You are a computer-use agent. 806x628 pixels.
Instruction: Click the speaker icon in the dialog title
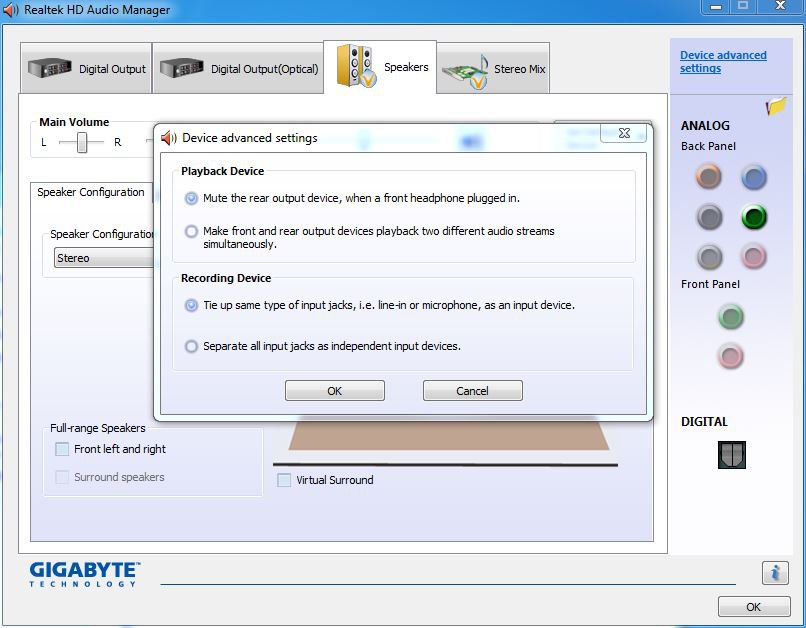click(169, 138)
